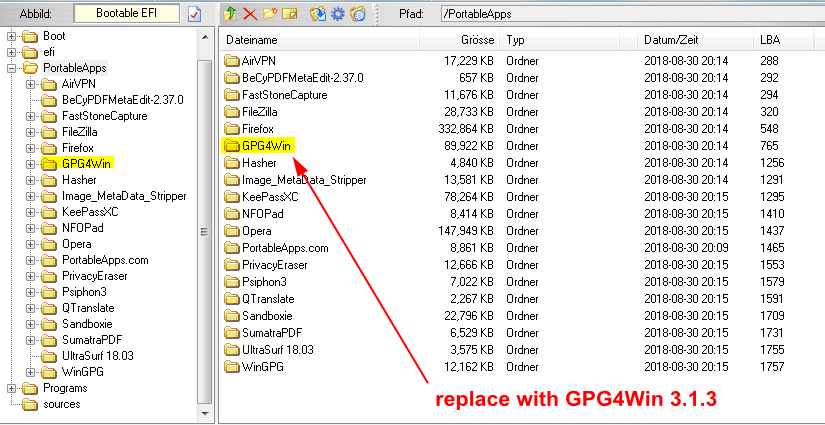Go up one folder level
The width and height of the screenshot is (825, 425).
230,14
